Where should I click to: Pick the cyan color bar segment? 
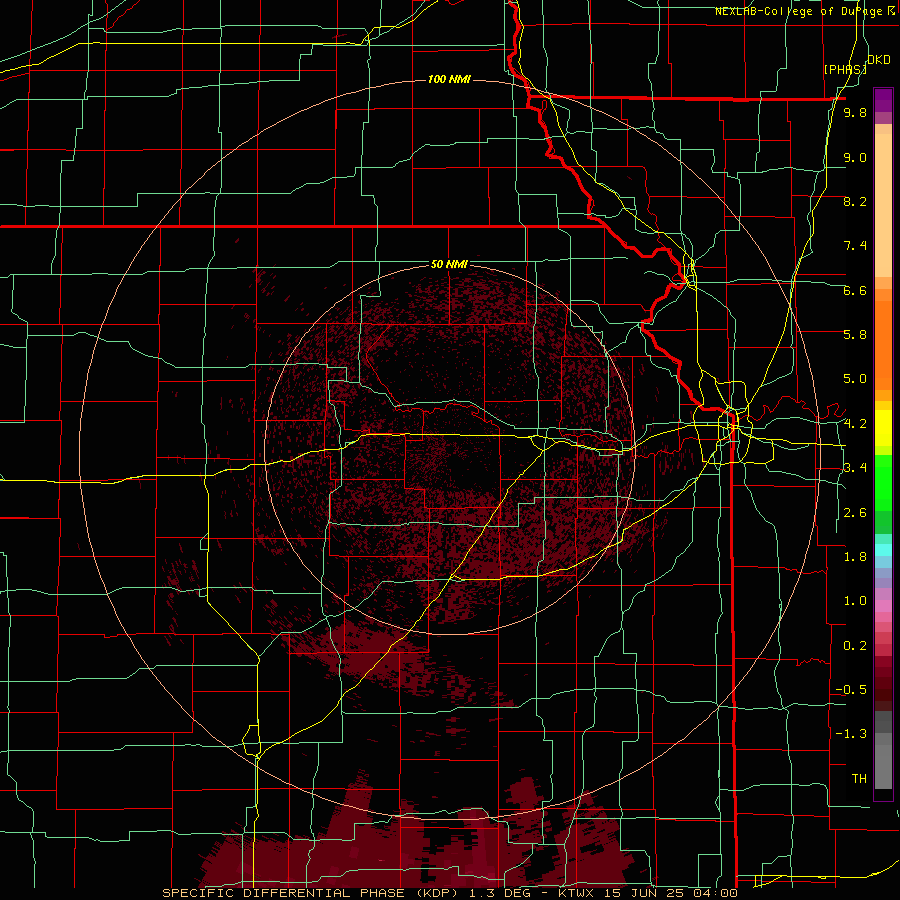click(x=883, y=550)
